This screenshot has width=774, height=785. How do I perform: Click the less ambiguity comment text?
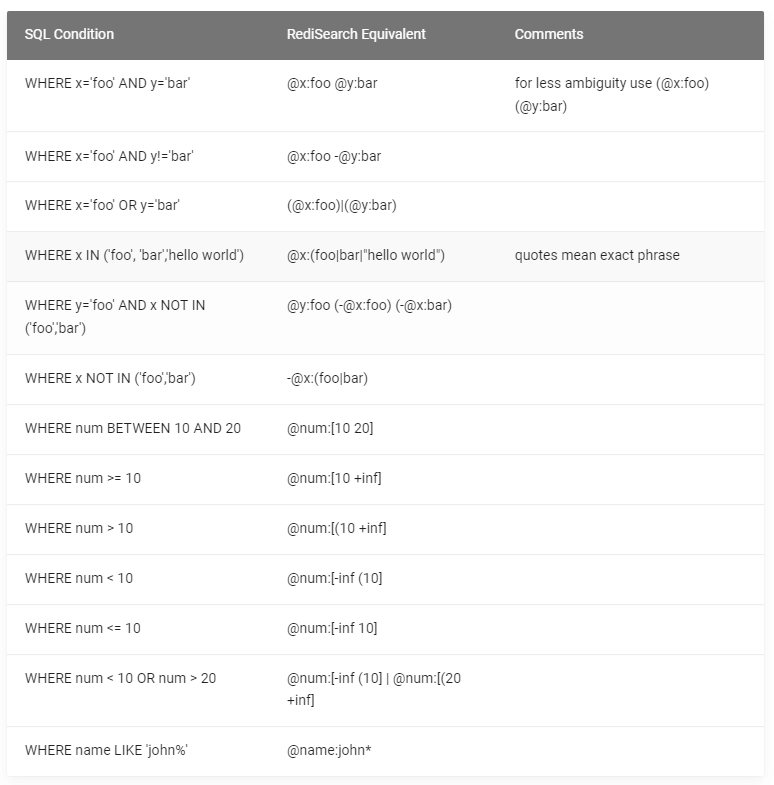611,94
